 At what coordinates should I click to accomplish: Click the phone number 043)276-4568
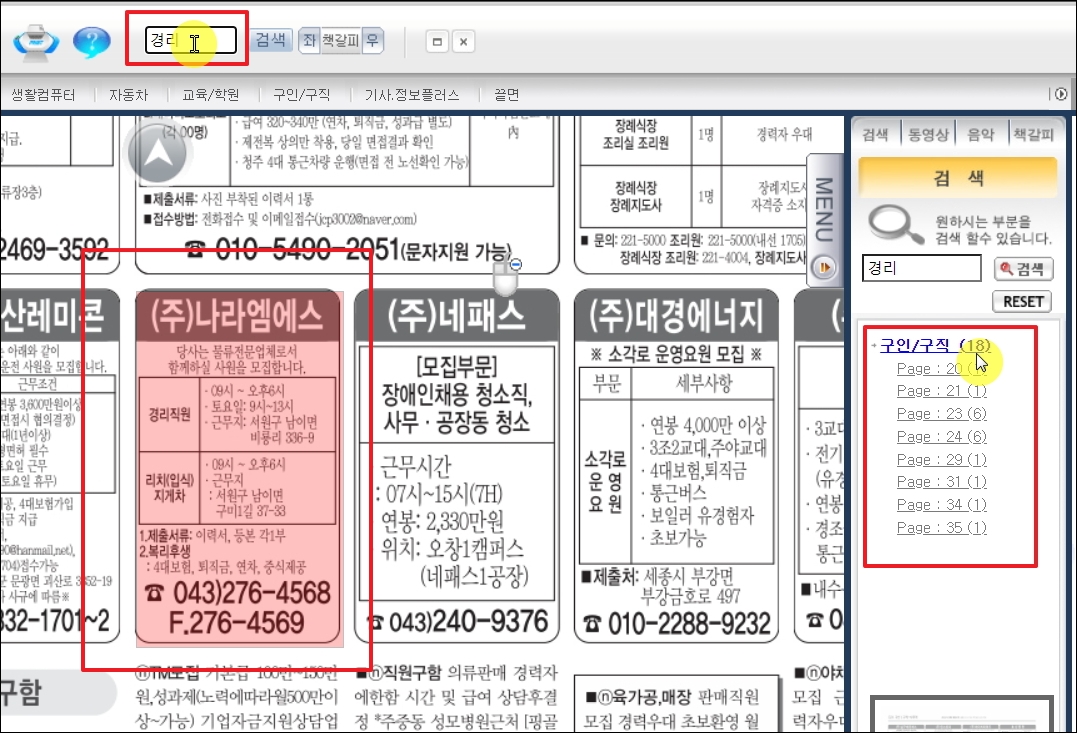tap(238, 593)
